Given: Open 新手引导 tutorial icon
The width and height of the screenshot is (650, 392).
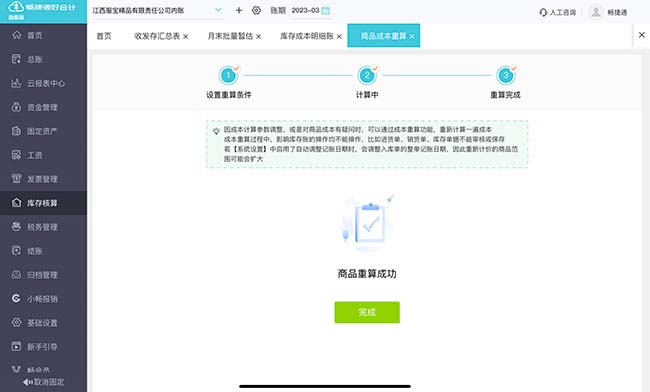Looking at the screenshot, I should point(16,346).
